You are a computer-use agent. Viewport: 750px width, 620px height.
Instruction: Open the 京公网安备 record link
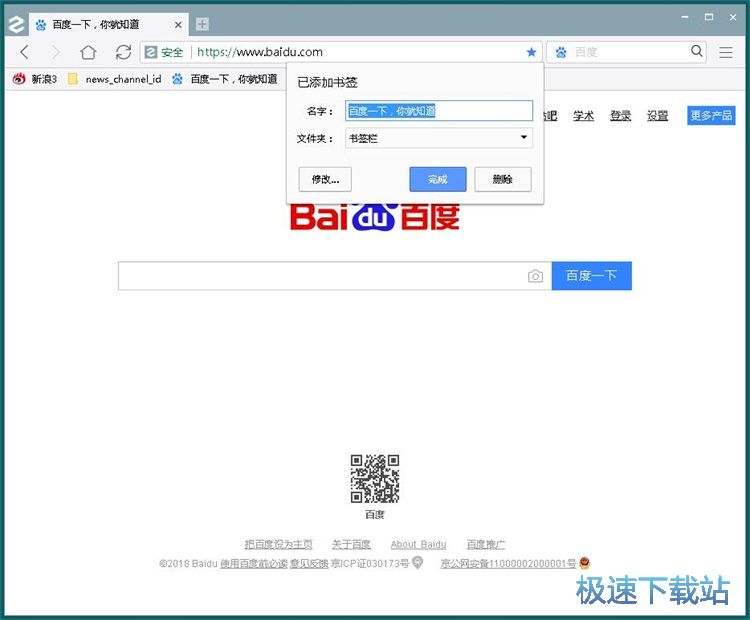coord(508,564)
